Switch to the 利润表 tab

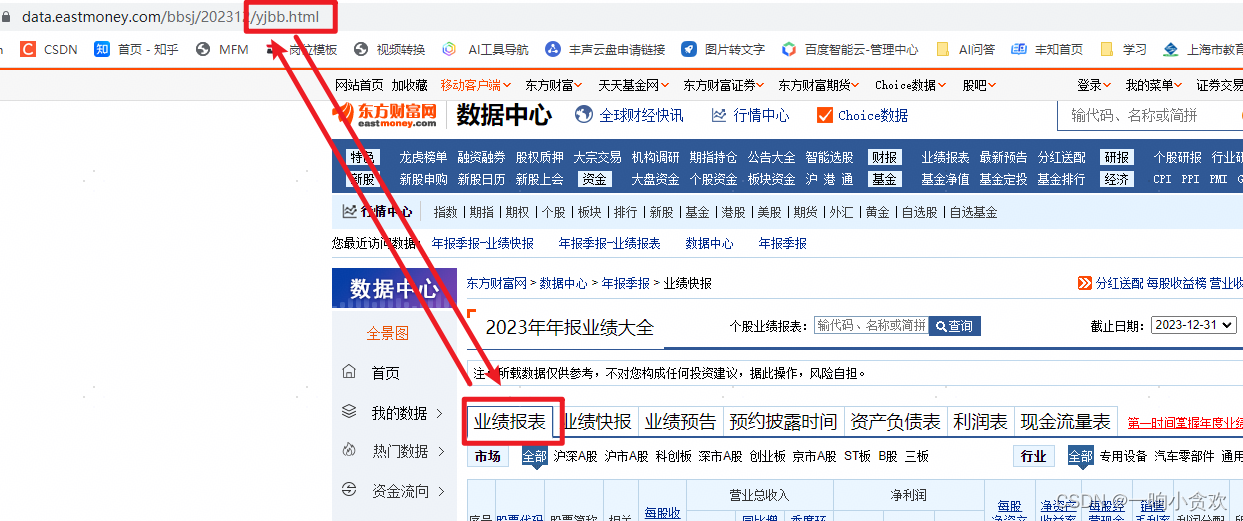tap(981, 422)
